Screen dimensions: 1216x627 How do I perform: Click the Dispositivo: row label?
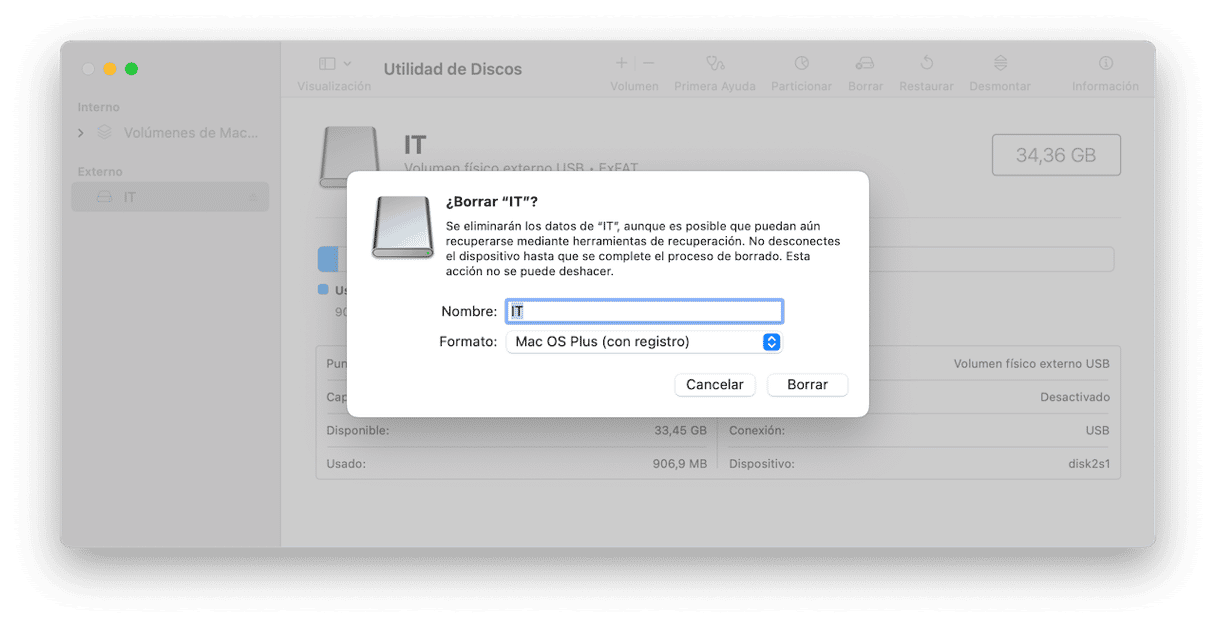(762, 464)
